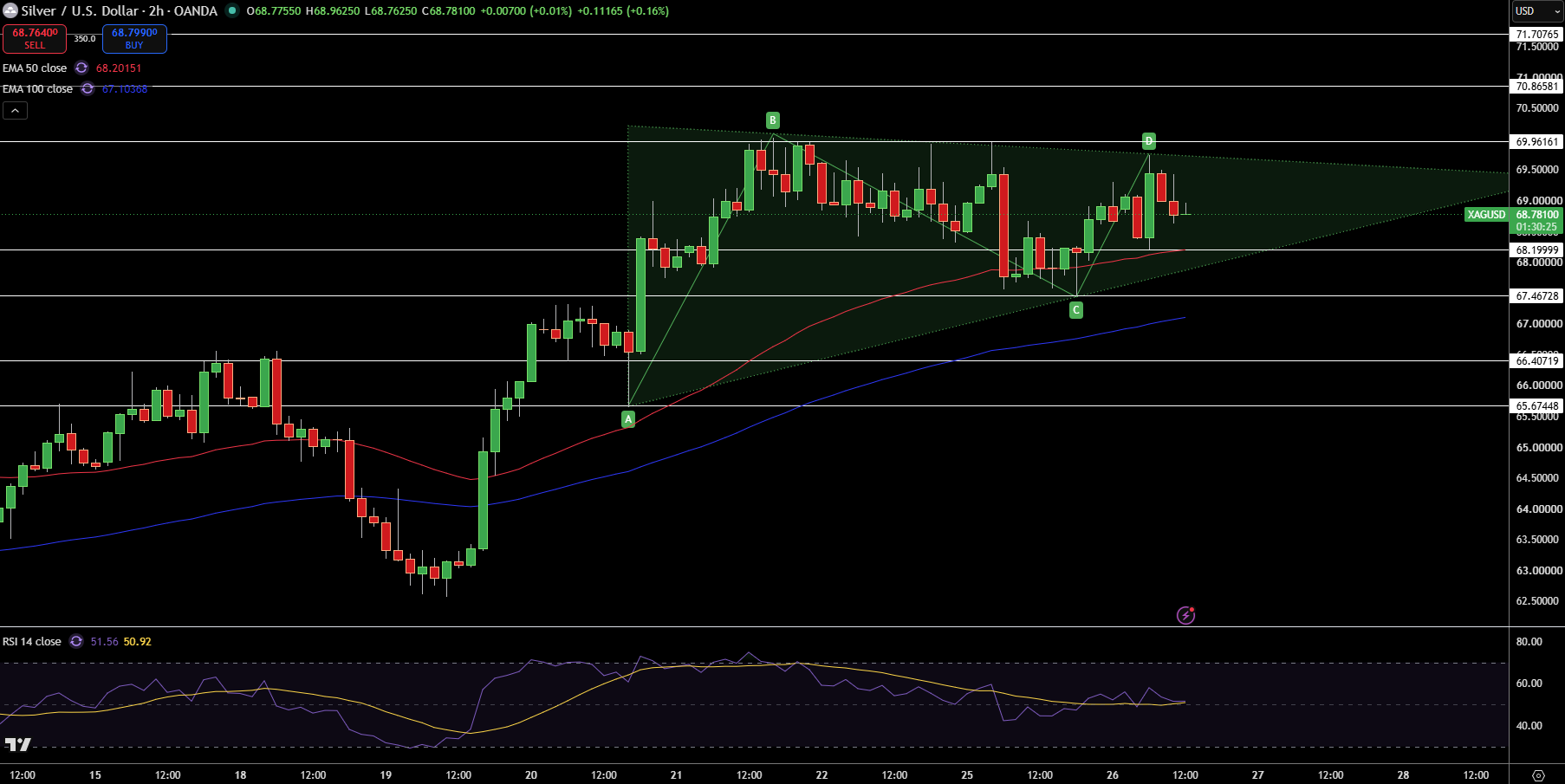Screen dimensions: 1565x784
Task: Click the green market status dot
Action: tap(231, 11)
